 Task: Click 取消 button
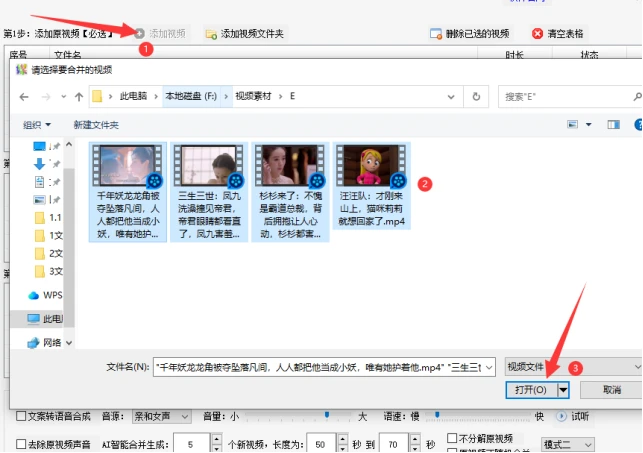(x=611, y=389)
